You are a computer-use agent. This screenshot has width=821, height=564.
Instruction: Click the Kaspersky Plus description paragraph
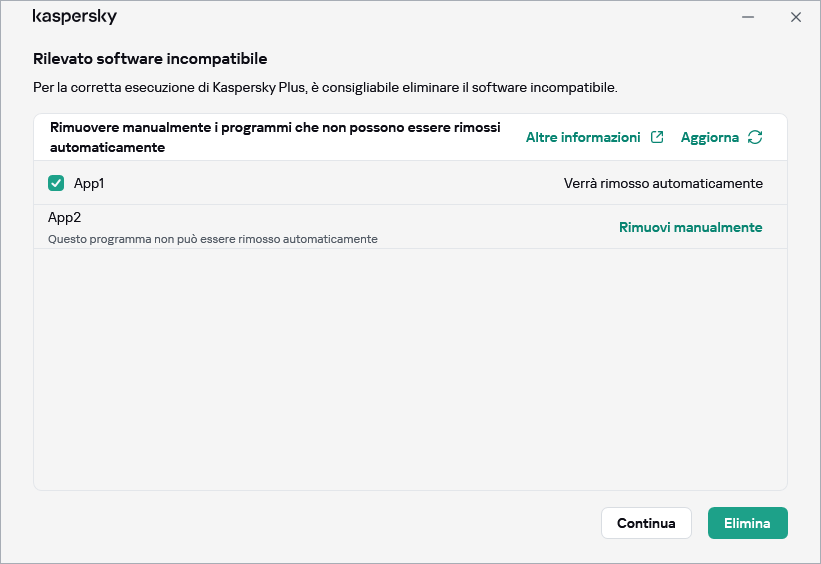tap(325, 88)
